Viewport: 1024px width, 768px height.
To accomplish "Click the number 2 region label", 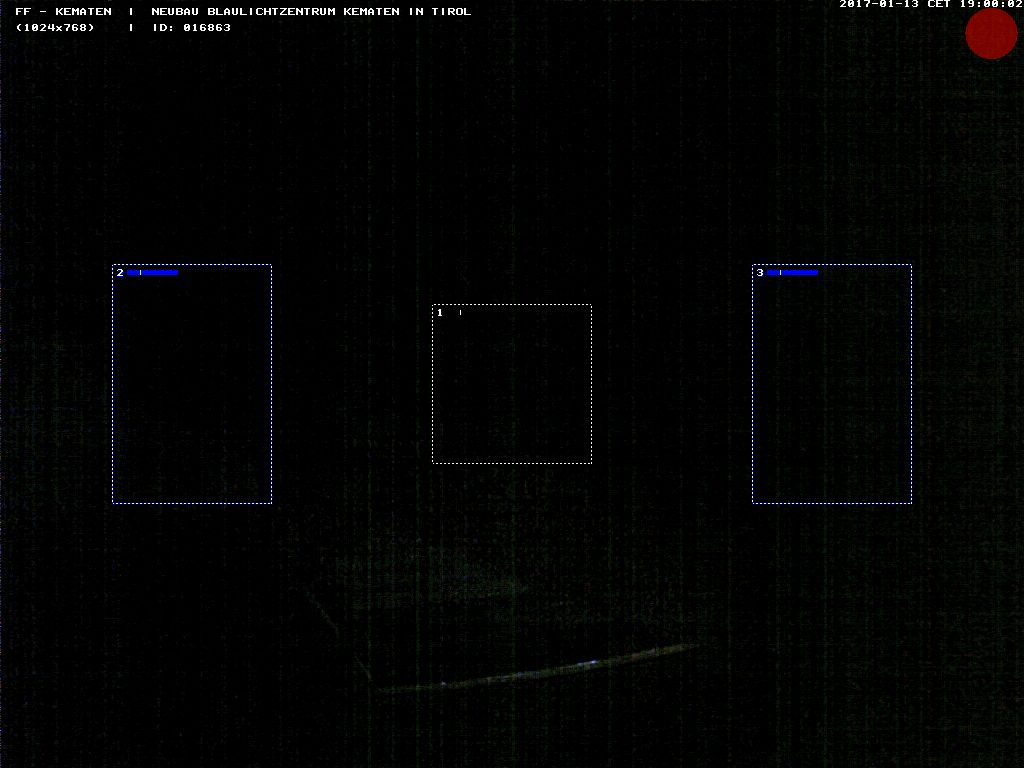I will [x=120, y=273].
